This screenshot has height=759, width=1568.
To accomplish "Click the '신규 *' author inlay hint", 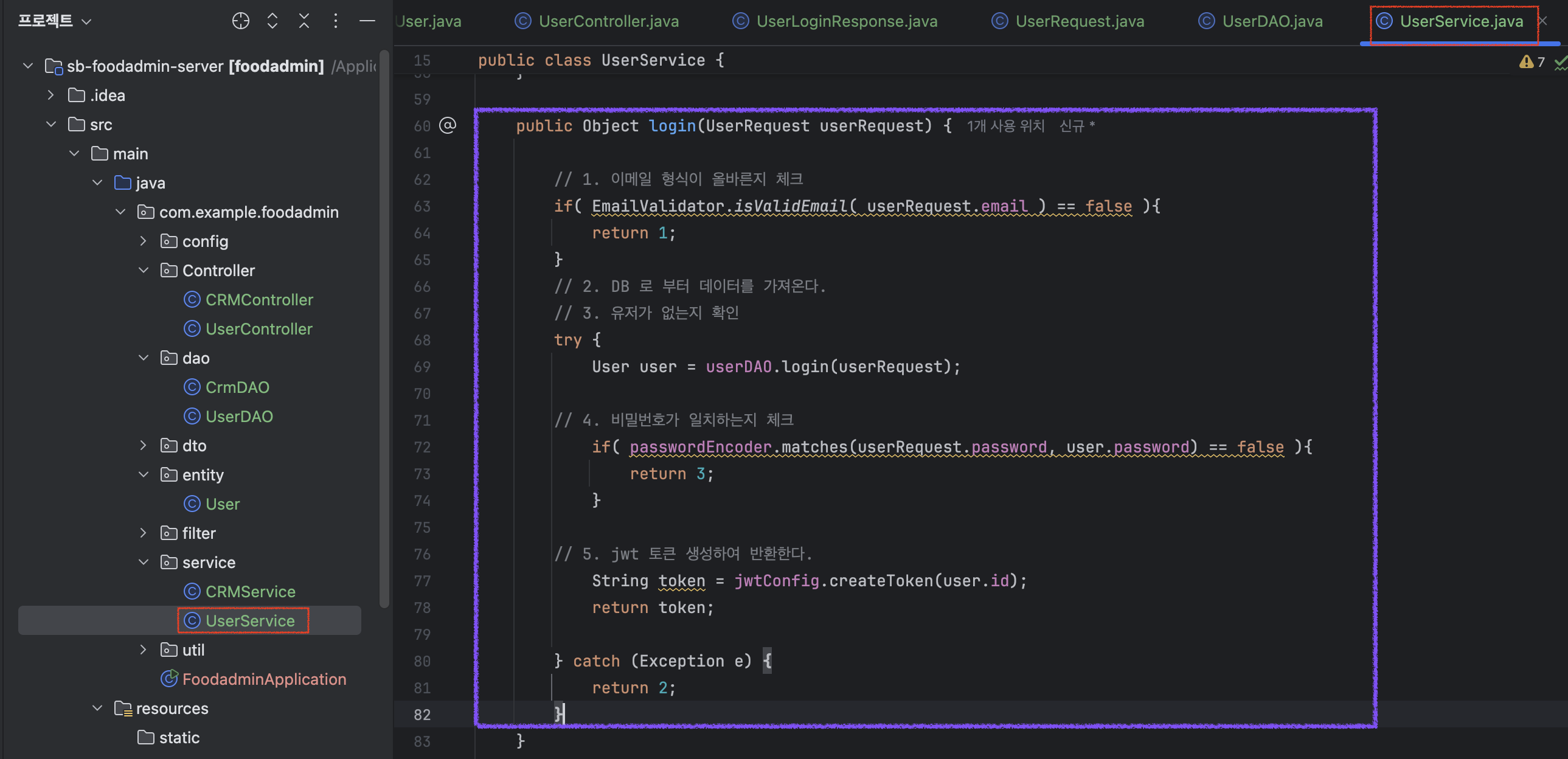I will 1077,126.
